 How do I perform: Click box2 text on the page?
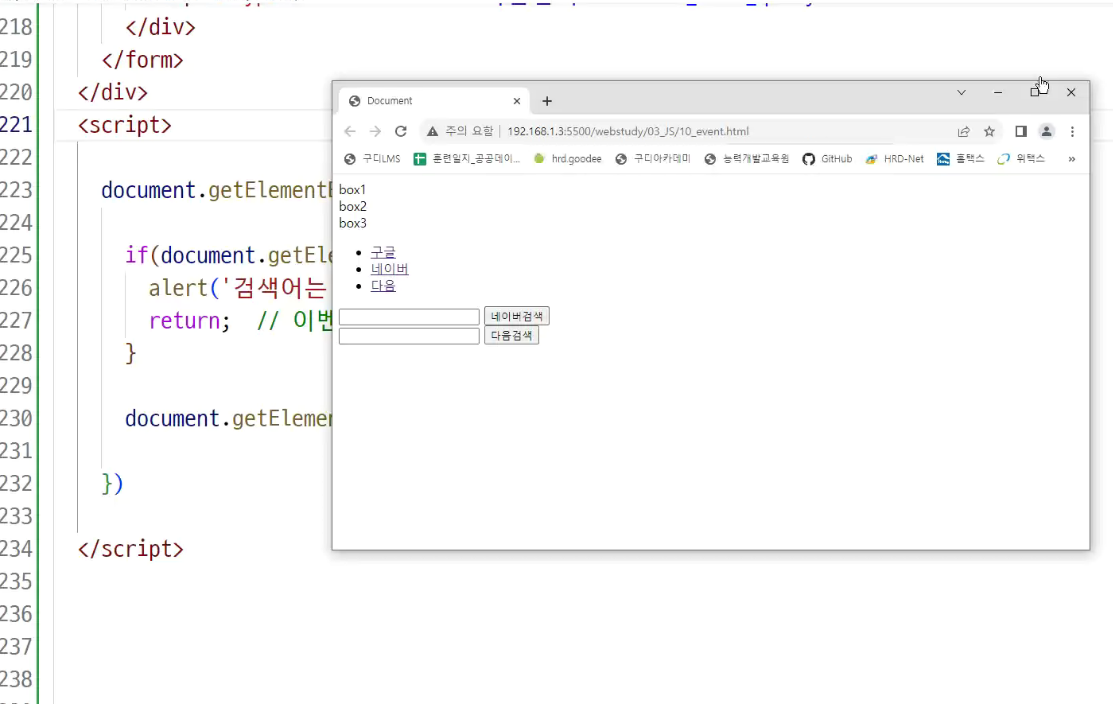[x=353, y=207]
